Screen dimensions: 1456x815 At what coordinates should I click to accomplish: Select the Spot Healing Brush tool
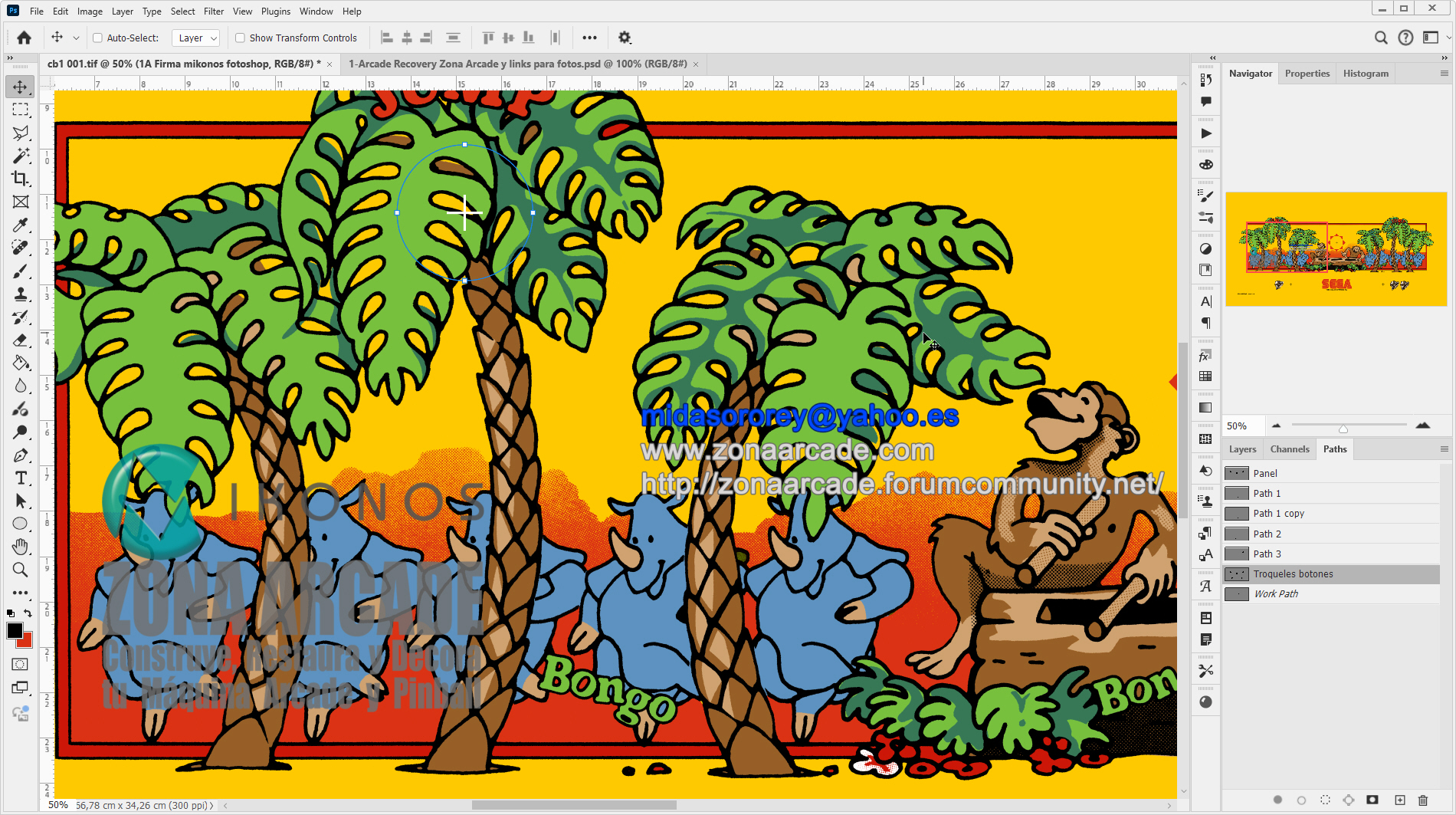click(x=21, y=248)
